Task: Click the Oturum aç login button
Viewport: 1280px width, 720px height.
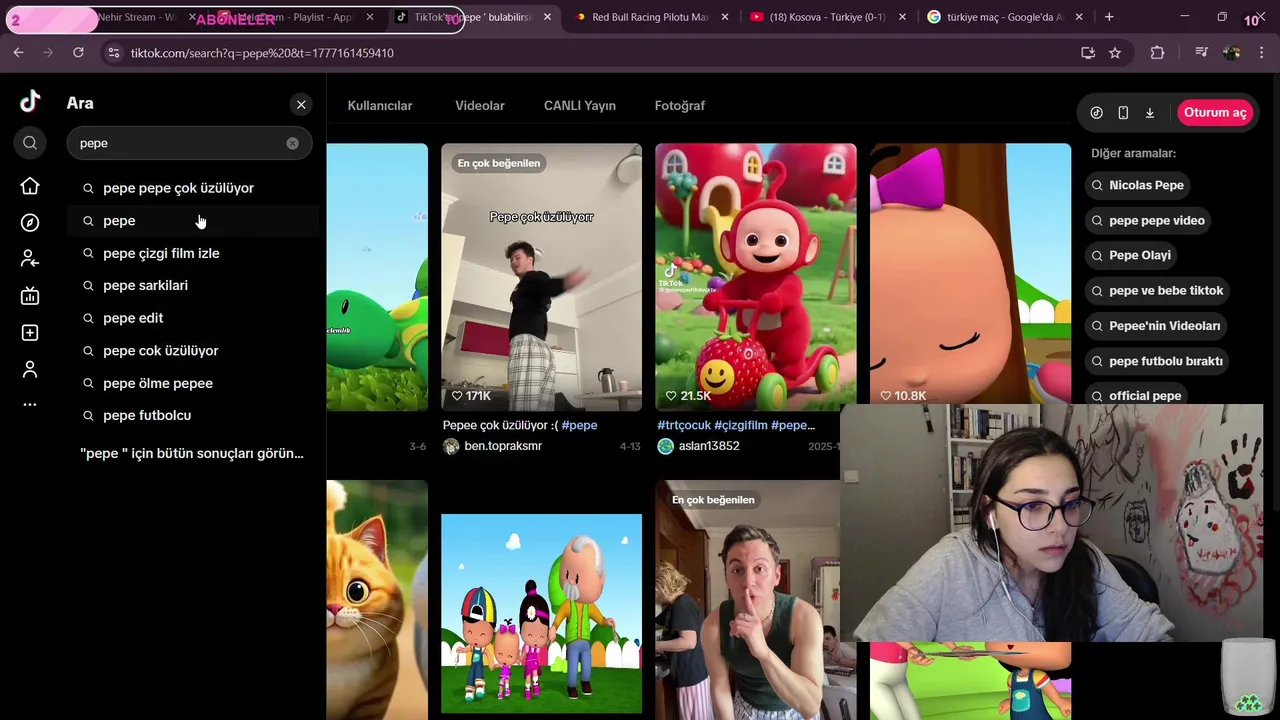Action: coord(1215,113)
